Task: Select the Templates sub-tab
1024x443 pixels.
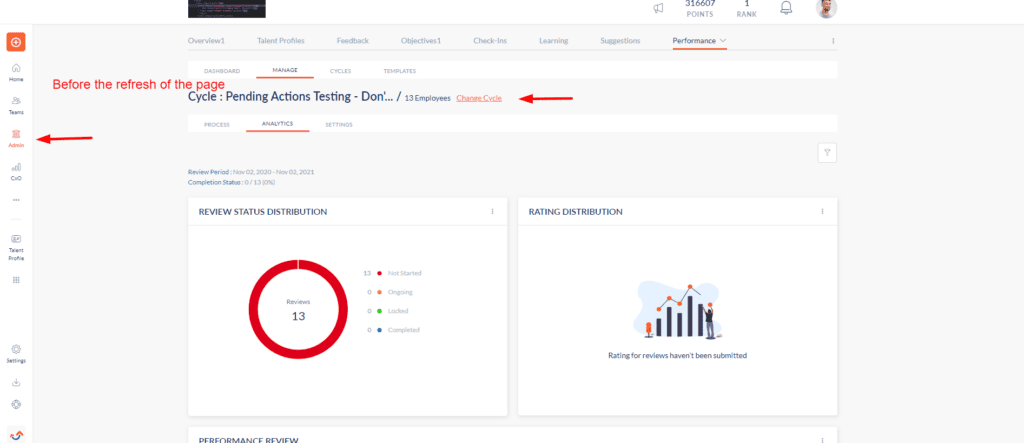Action: tap(400, 71)
